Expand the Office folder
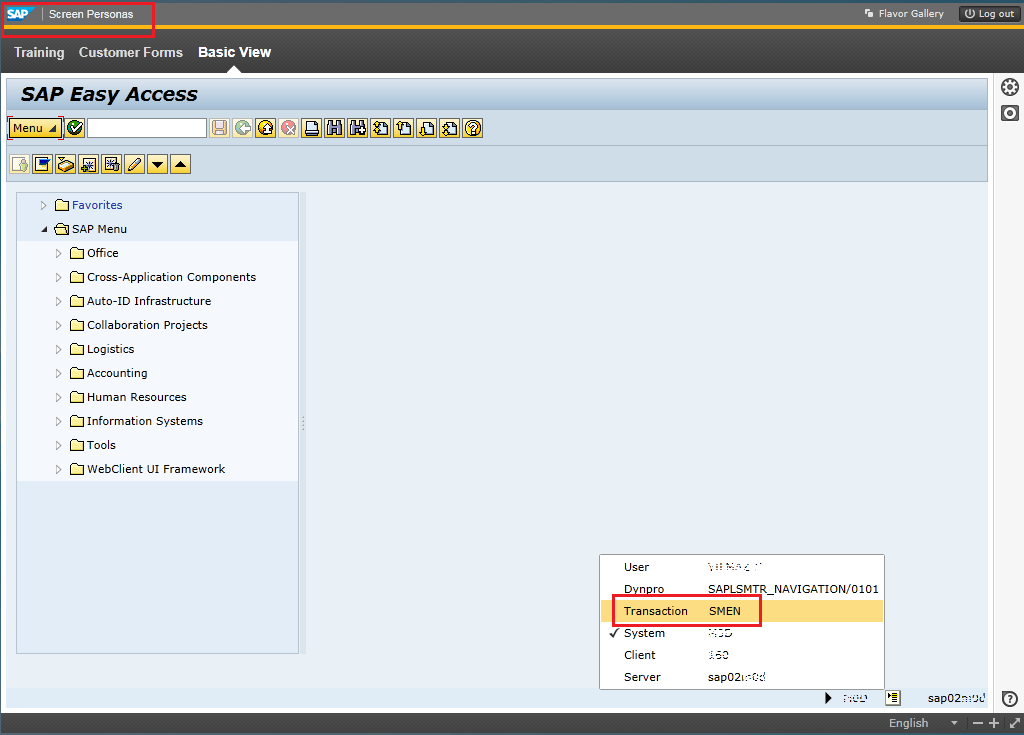This screenshot has height=735, width=1024. click(x=58, y=253)
